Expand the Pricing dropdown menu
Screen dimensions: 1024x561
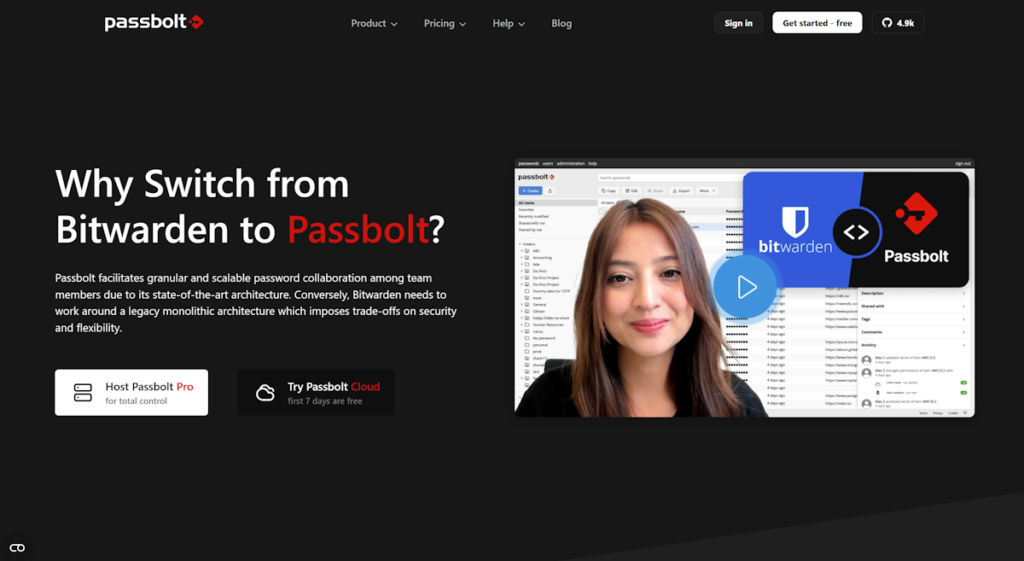tap(445, 23)
